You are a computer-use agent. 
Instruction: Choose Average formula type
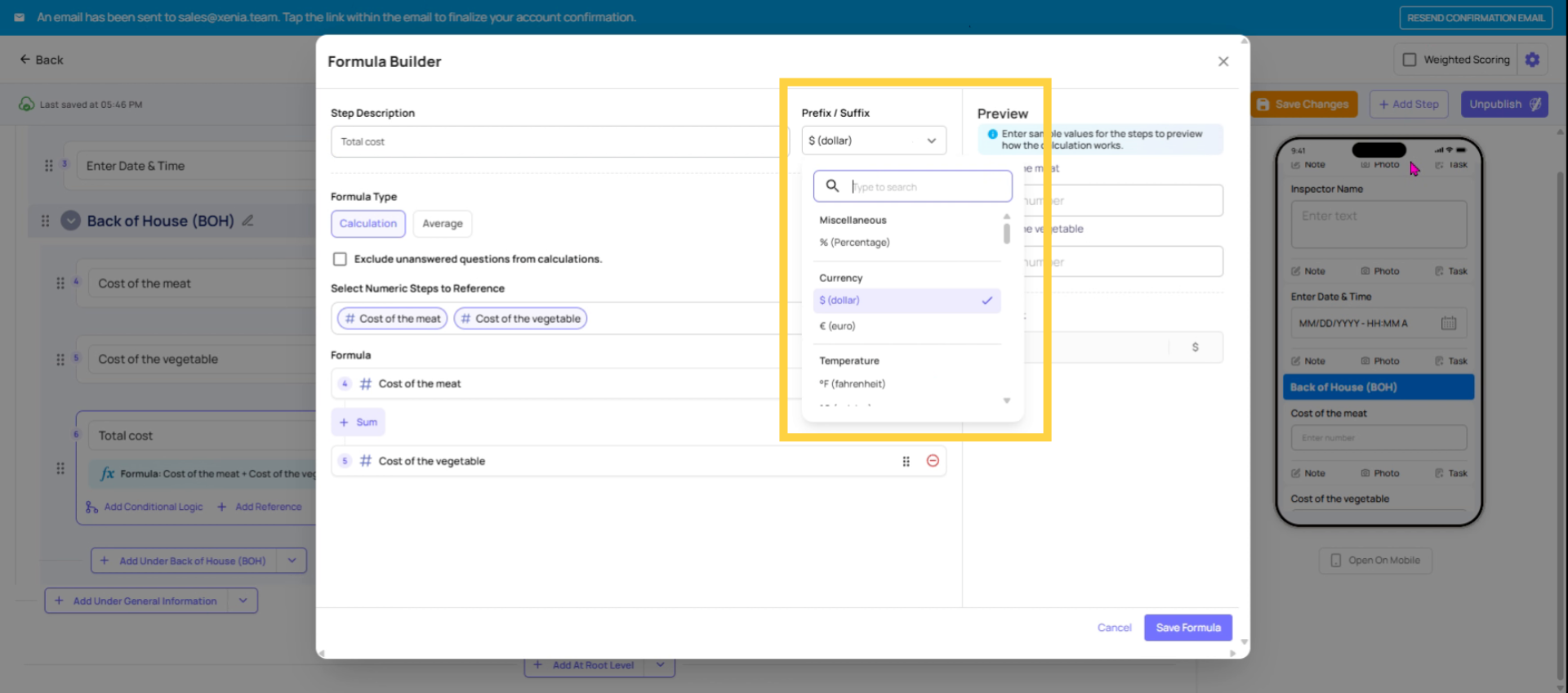click(443, 224)
